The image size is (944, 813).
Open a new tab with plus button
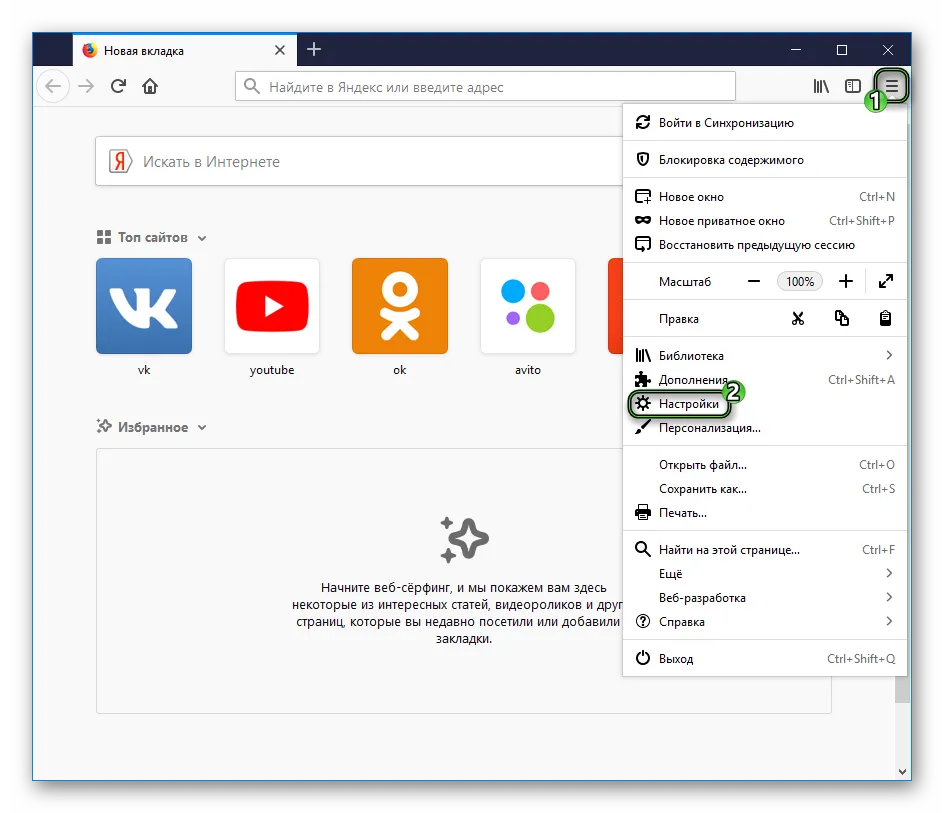[314, 49]
